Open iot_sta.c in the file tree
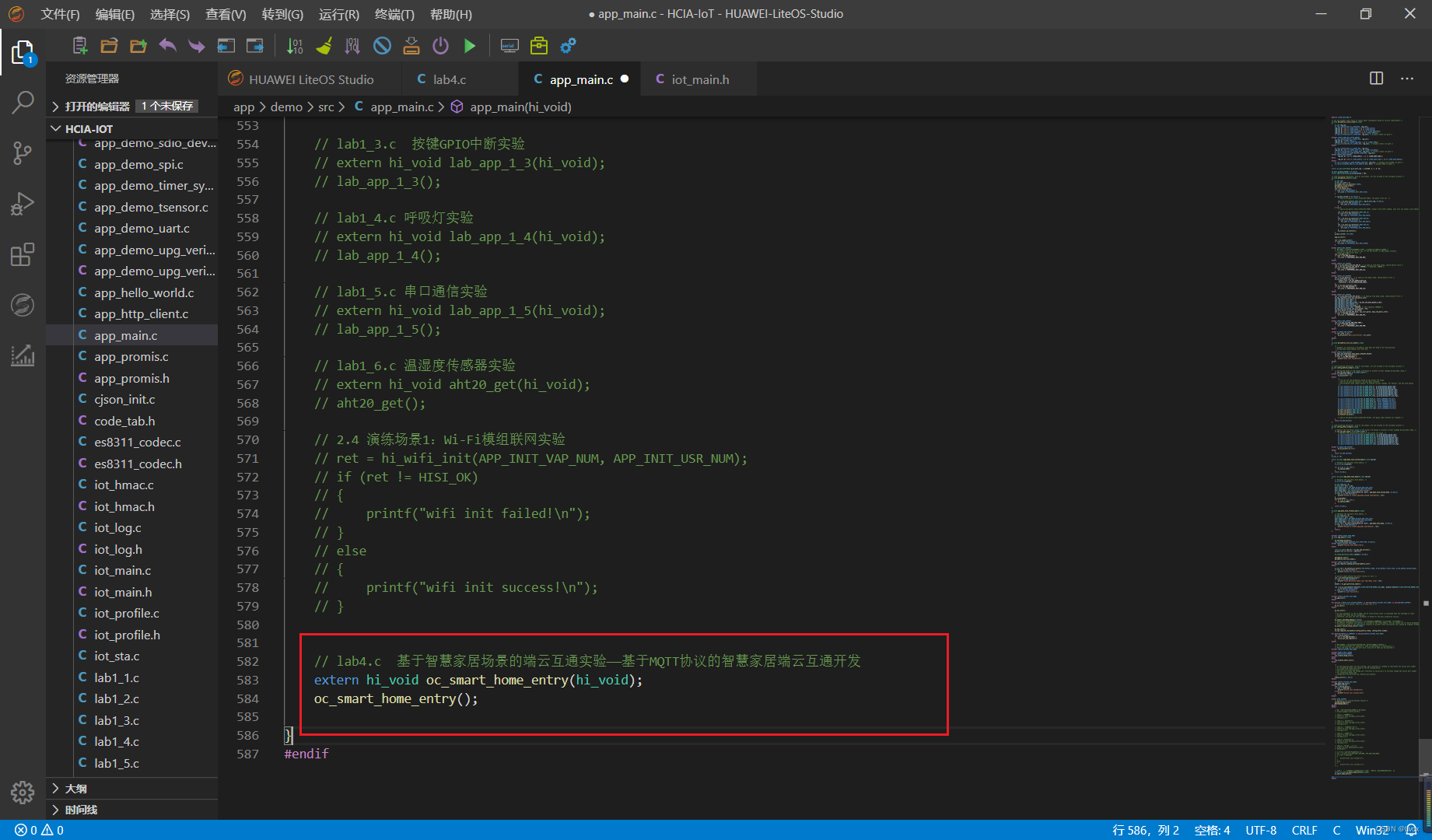The height and width of the screenshot is (840, 1432). click(x=117, y=656)
